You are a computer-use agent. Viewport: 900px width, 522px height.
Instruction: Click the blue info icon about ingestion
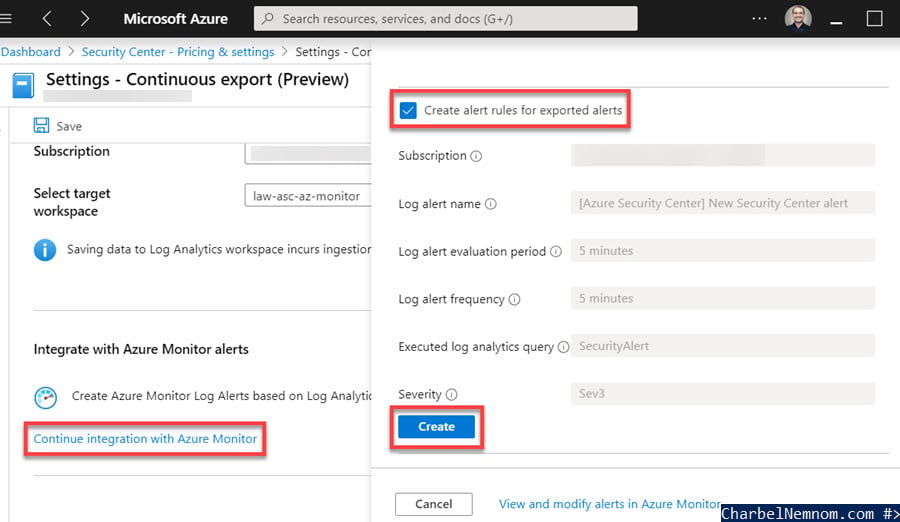(x=45, y=250)
